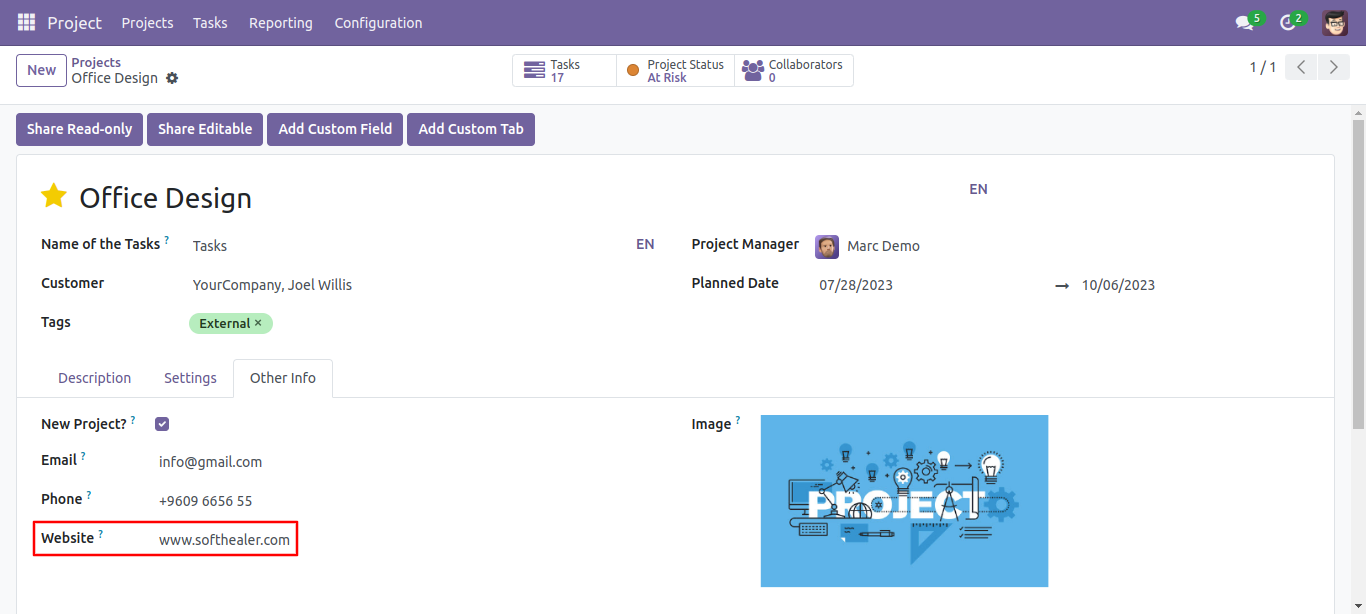Click the help mark beside Phone
This screenshot has height=614, width=1366.
point(88,495)
